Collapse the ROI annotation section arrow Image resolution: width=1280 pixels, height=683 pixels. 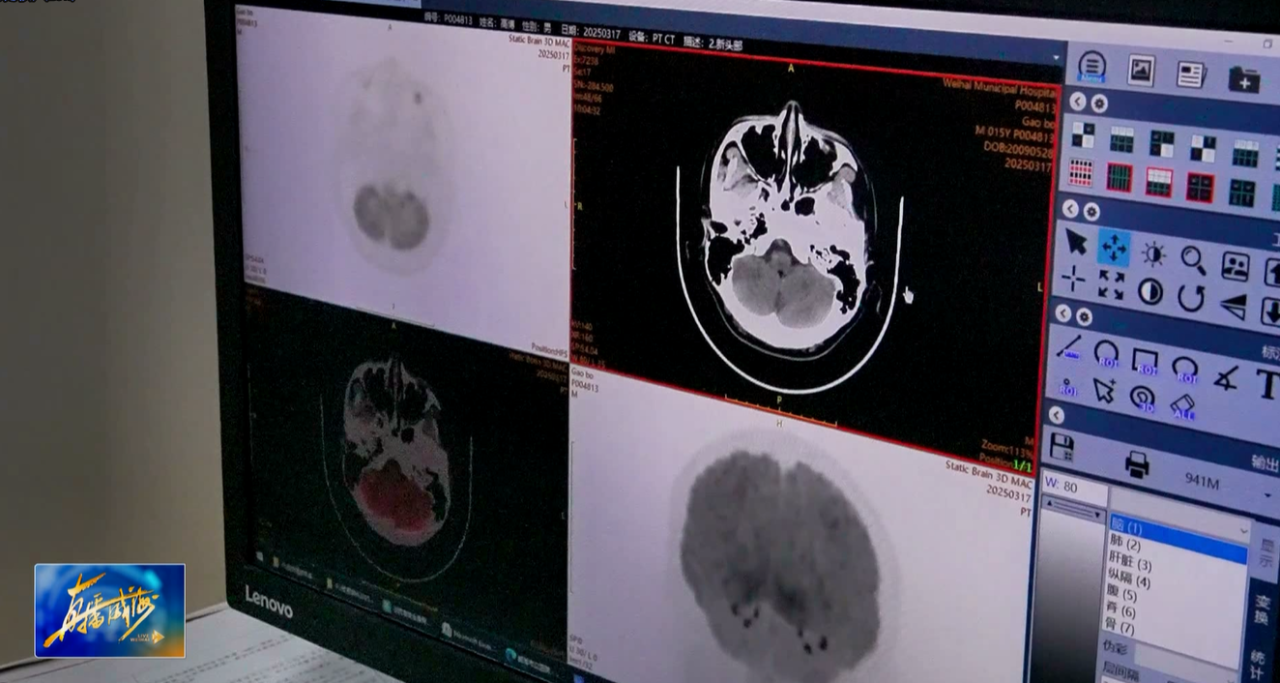tap(1063, 313)
